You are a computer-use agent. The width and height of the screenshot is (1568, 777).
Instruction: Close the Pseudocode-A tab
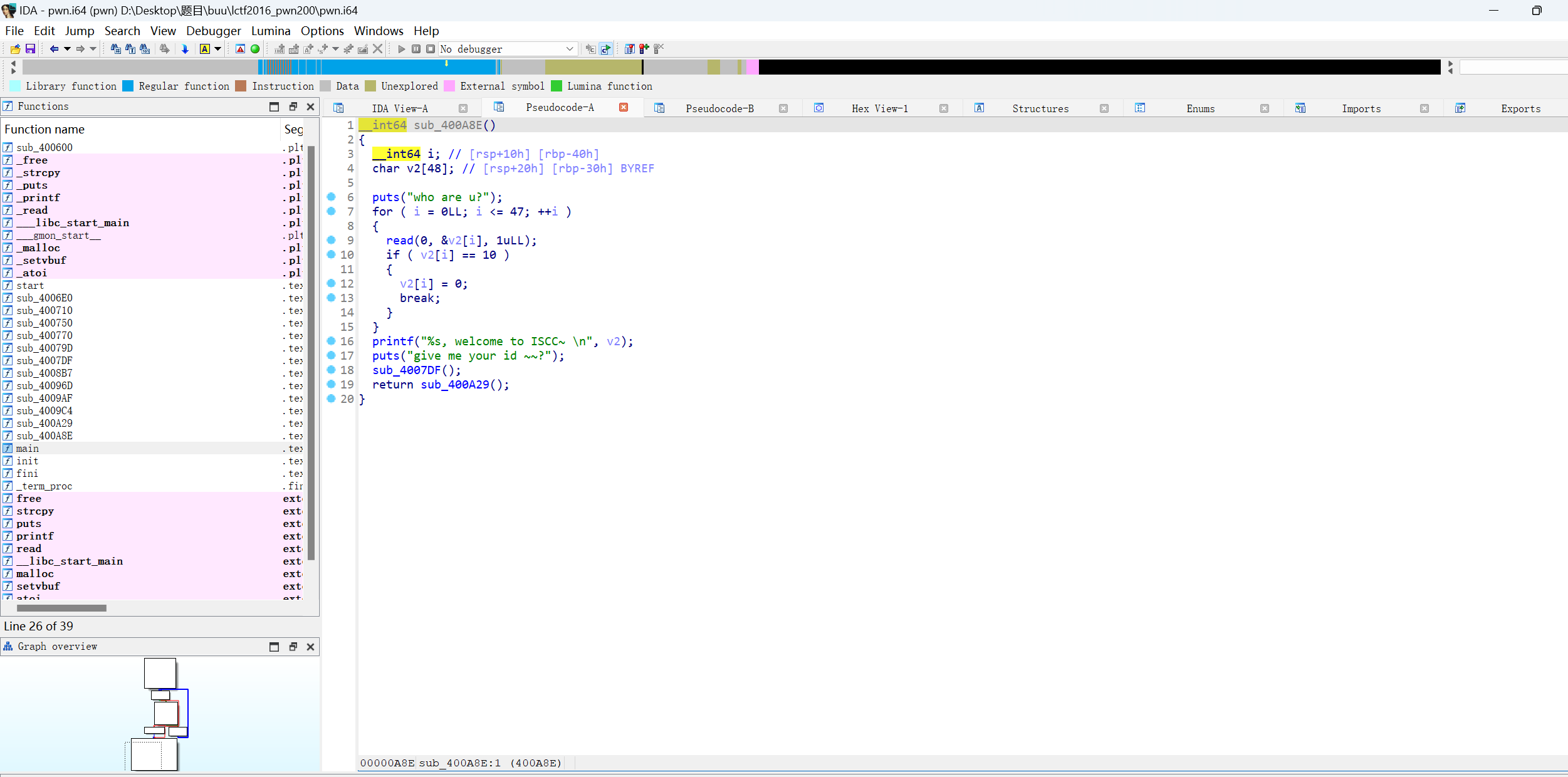click(x=624, y=107)
